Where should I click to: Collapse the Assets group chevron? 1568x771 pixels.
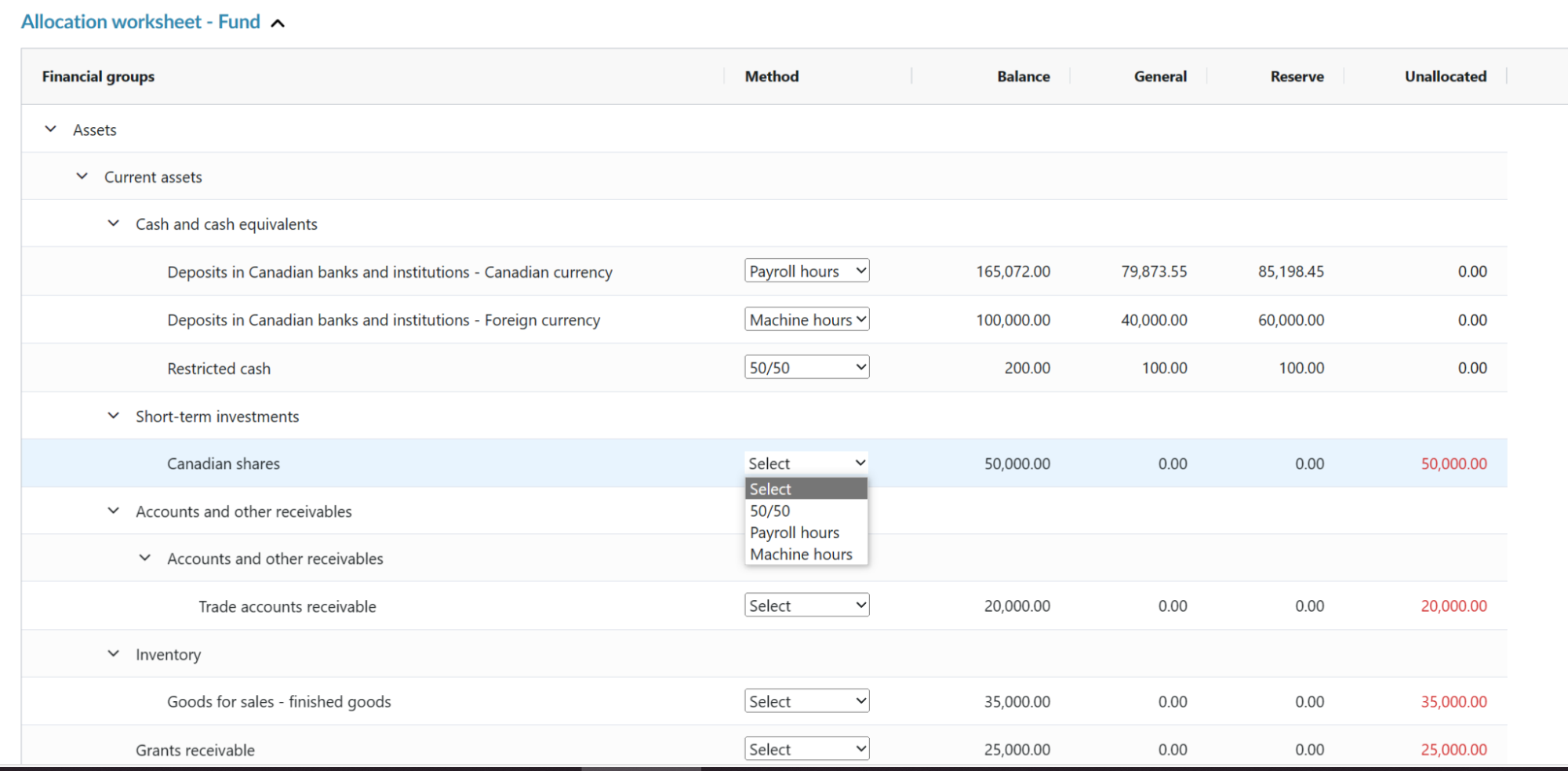[x=51, y=129]
